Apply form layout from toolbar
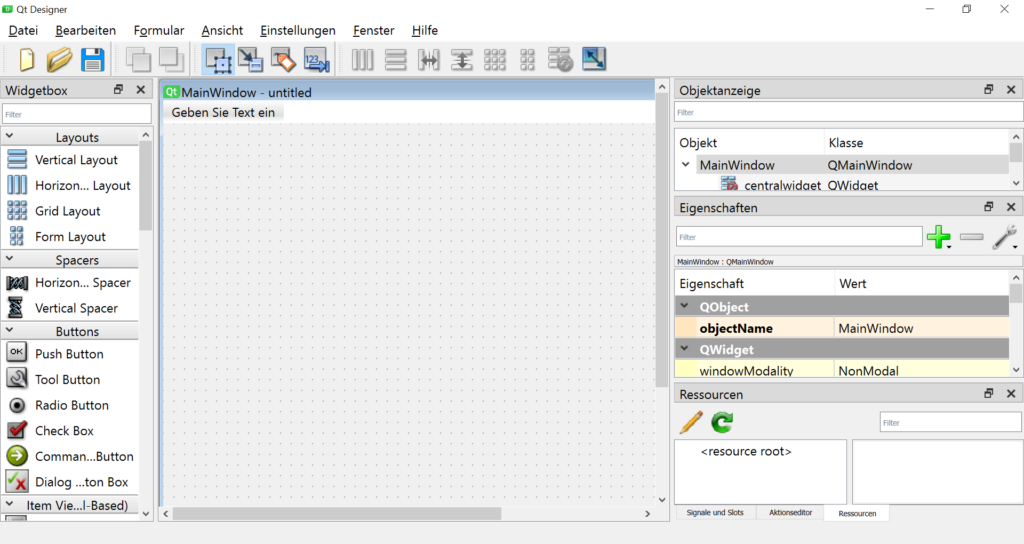The height and width of the screenshot is (544, 1024). pos(528,59)
